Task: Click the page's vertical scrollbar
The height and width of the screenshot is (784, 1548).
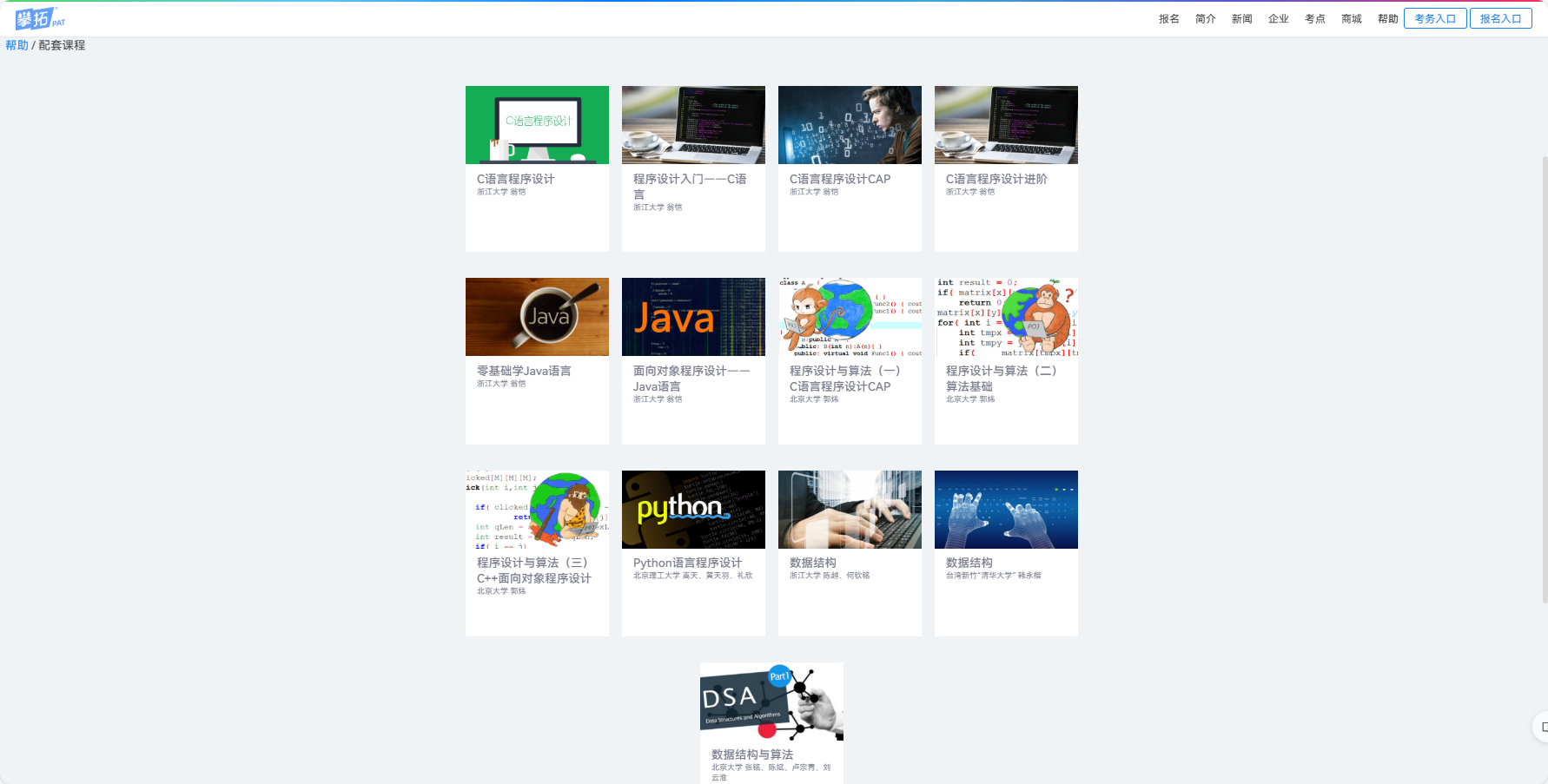Action: click(1544, 379)
